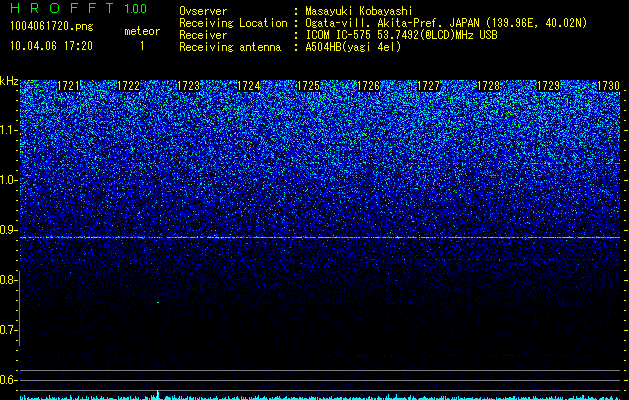Screen dimensions: 629x400
Task: Click the bright horizontal carrier line near 0.89 kHz
Action: pyautogui.click(x=320, y=238)
